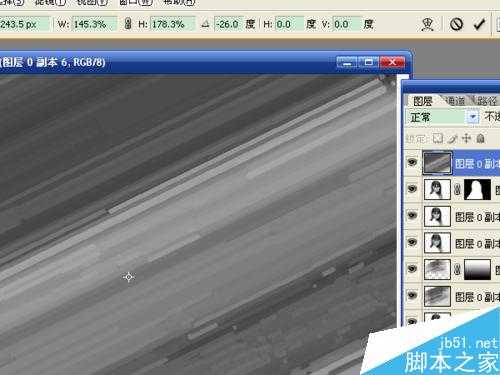500x375 pixels.
Task: Hide the selected top layer via eye icon
Action: tap(412, 162)
